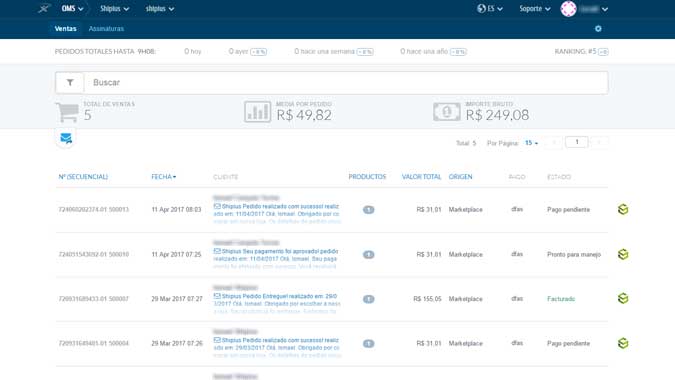
Task: Go to the next results page
Action: 599,142
